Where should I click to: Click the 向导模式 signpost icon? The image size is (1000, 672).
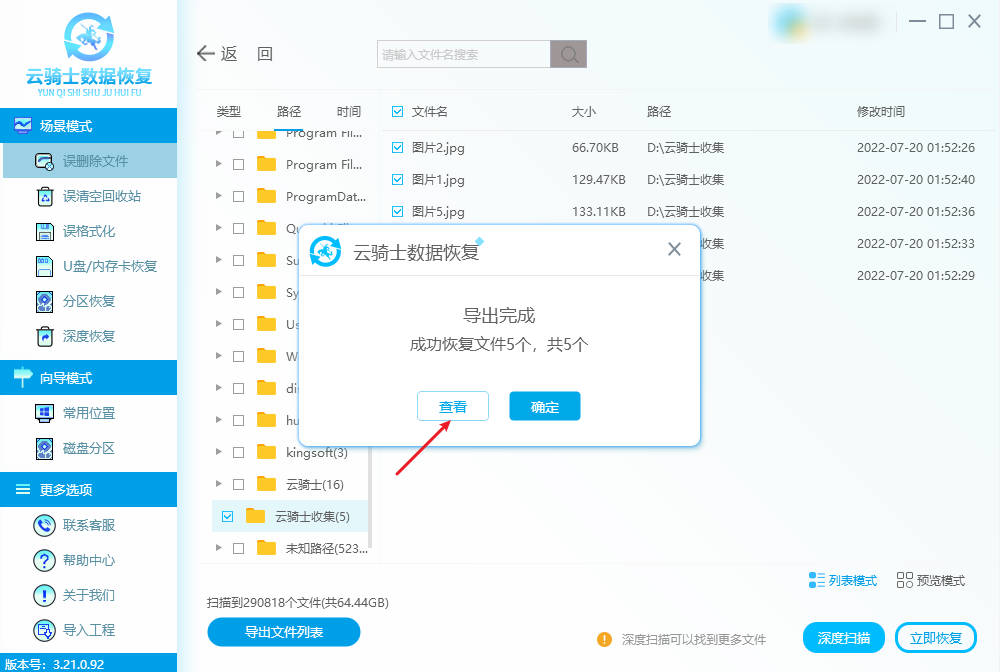tap(23, 377)
